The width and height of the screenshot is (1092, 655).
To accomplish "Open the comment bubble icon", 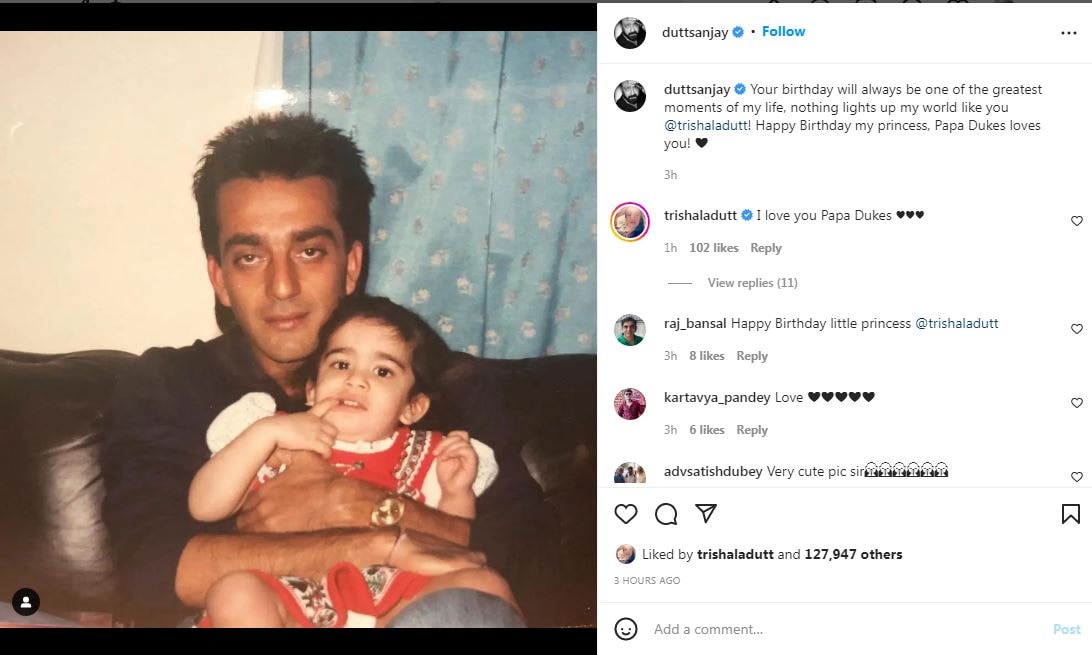I will [x=666, y=514].
